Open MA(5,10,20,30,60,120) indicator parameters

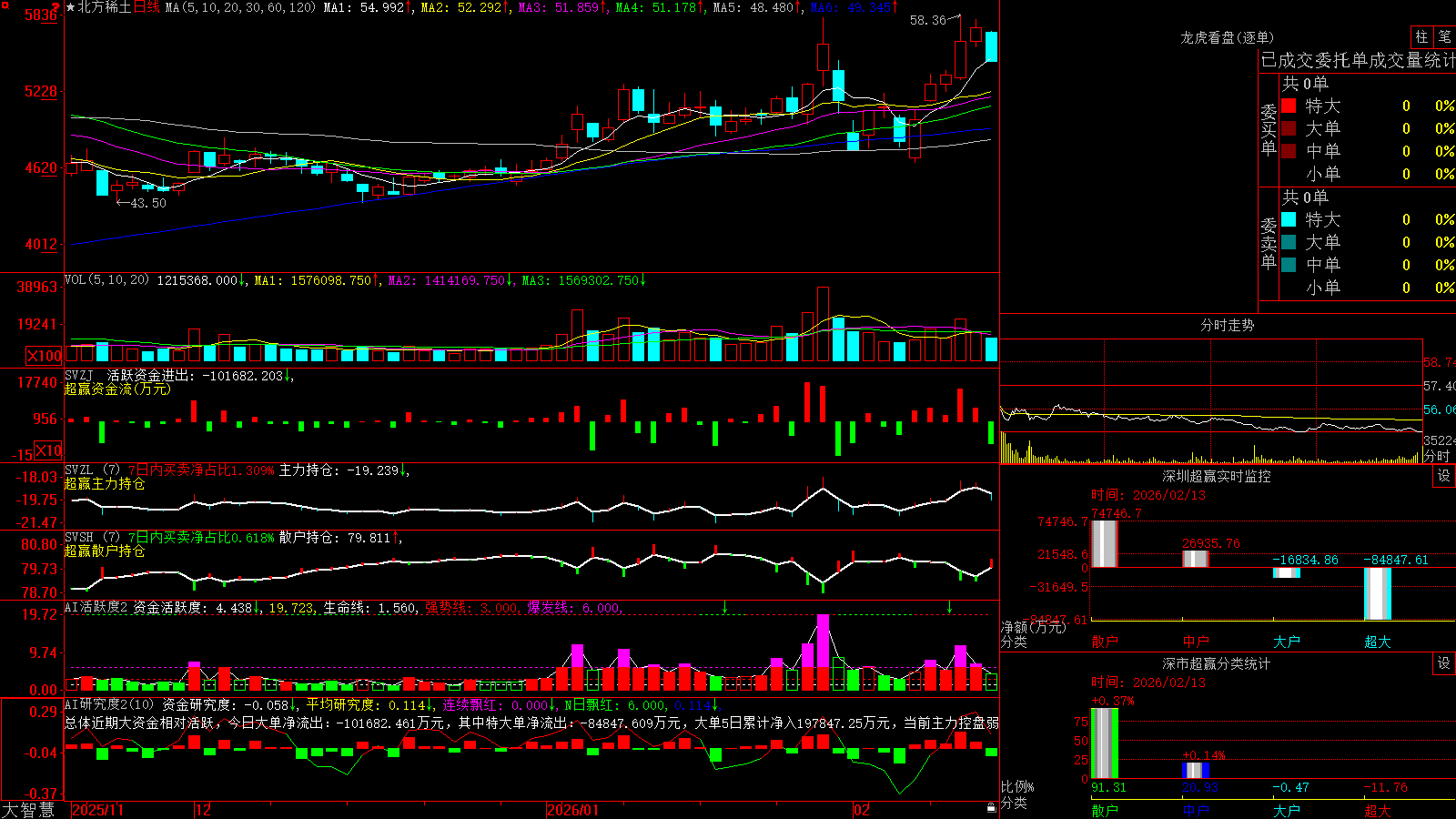click(240, 7)
